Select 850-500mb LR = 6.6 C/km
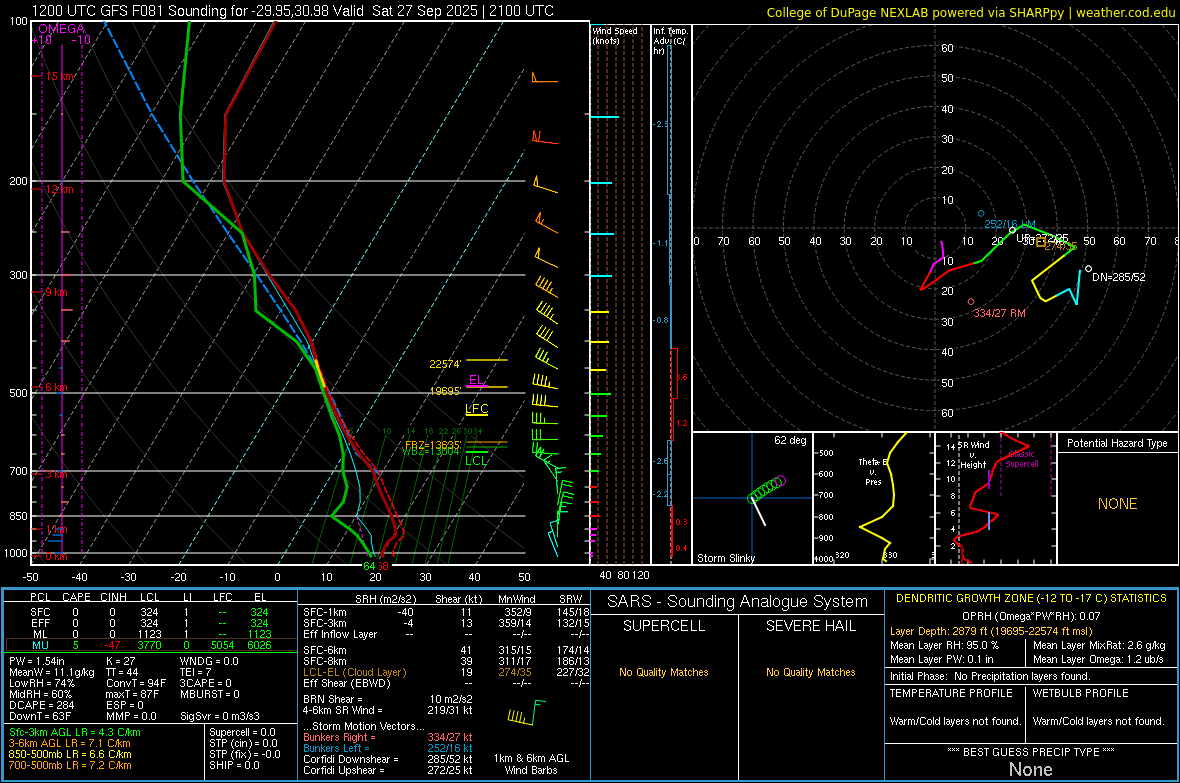The width and height of the screenshot is (1180, 783). [x=70, y=754]
